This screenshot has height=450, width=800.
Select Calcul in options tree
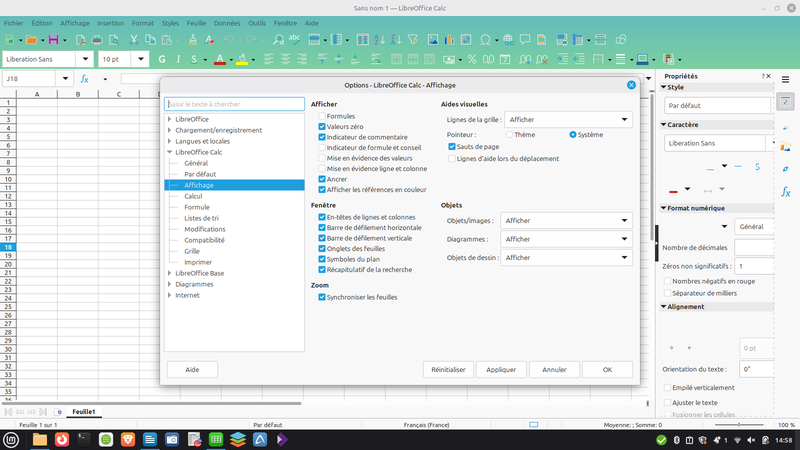tap(193, 196)
